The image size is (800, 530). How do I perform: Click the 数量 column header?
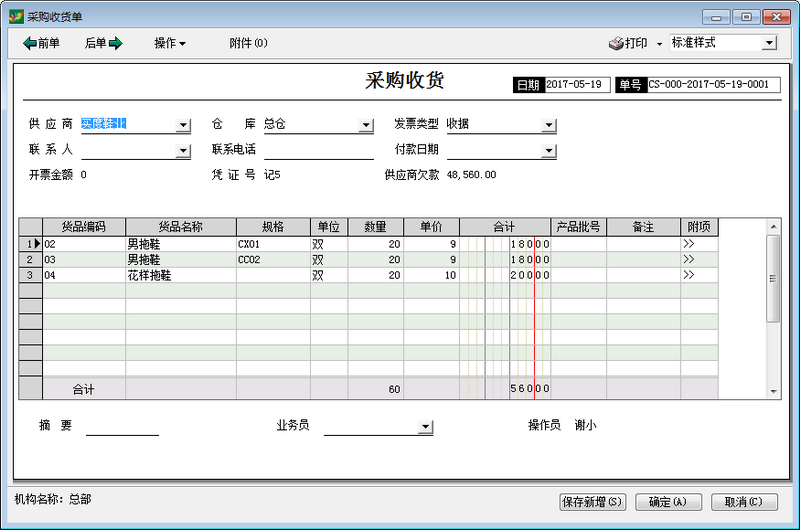tap(376, 227)
